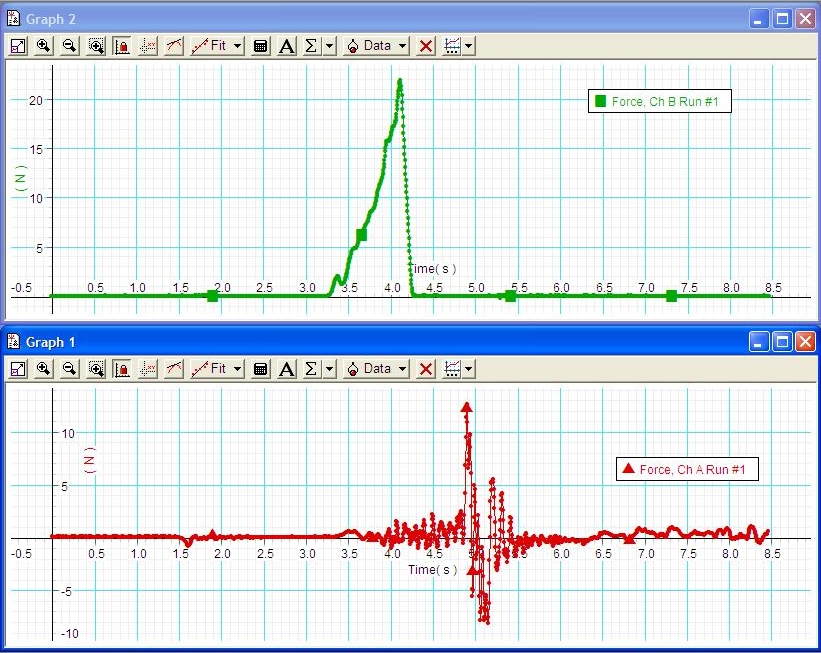Image resolution: width=821 pixels, height=653 pixels.
Task: Open Fit dropdown arrow in Graph 1
Action: tap(237, 369)
